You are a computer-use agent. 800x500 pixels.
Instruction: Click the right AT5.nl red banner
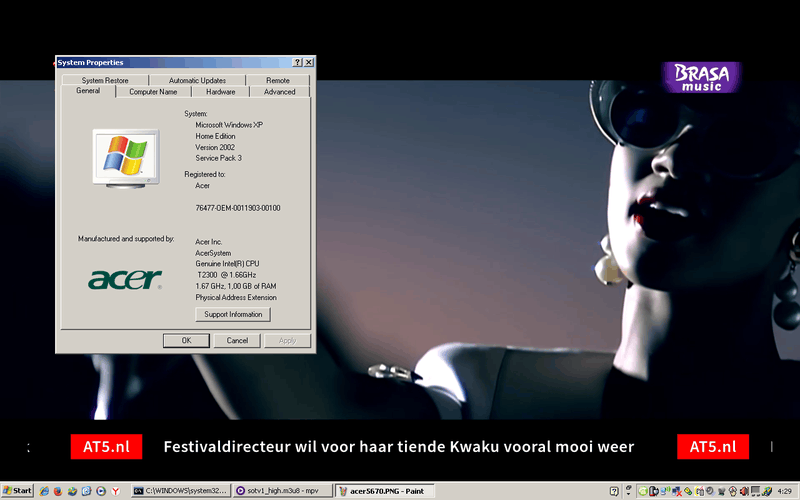tap(713, 446)
